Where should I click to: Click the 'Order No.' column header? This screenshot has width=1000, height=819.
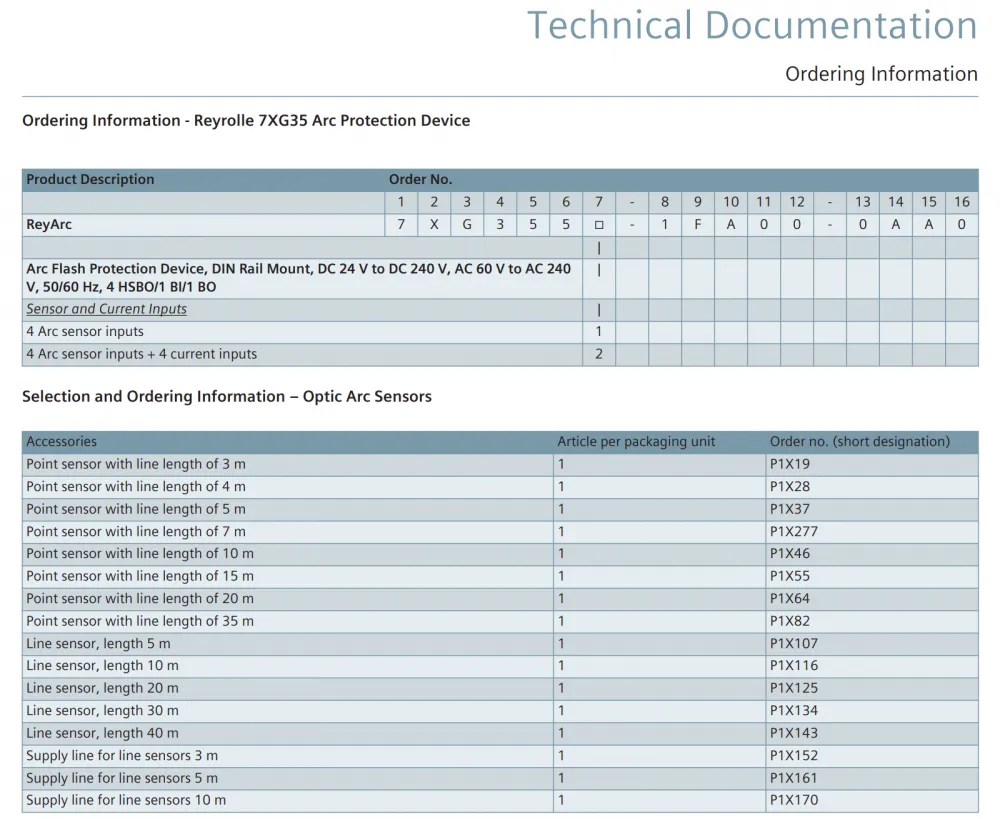point(420,179)
